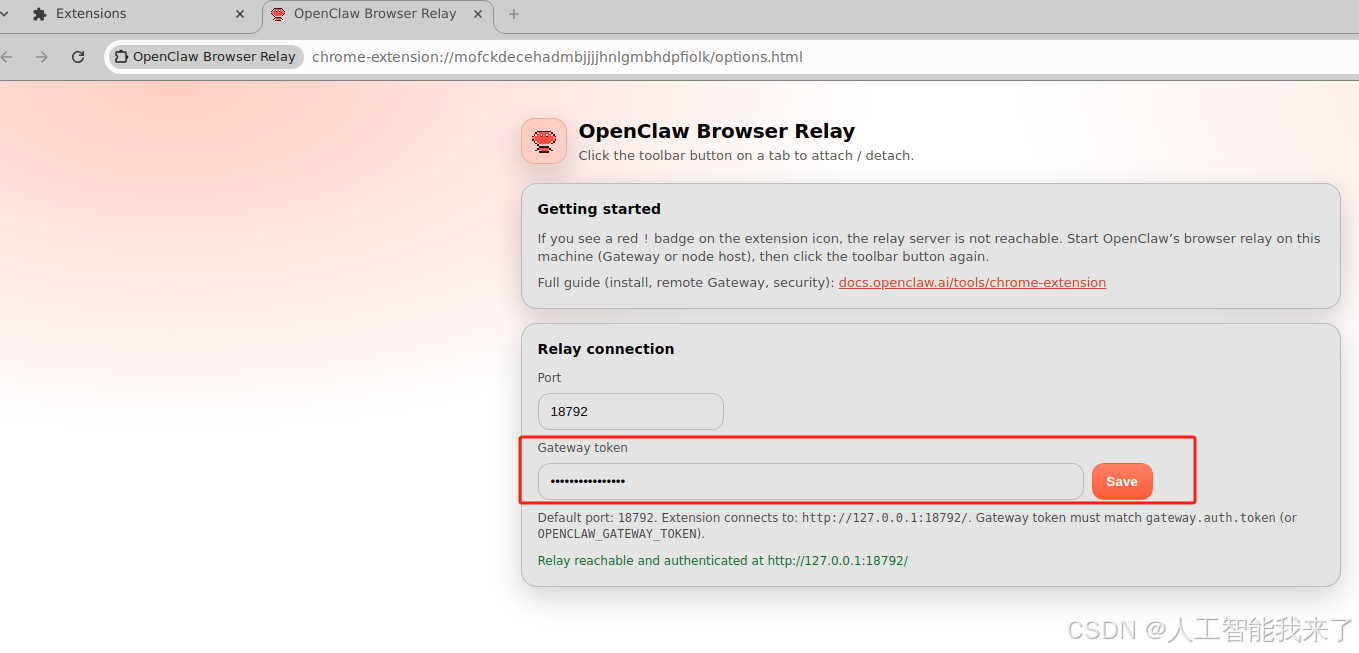This screenshot has height=653, width=1359.
Task: Click the 'Relay connection' heading
Action: tap(606, 349)
